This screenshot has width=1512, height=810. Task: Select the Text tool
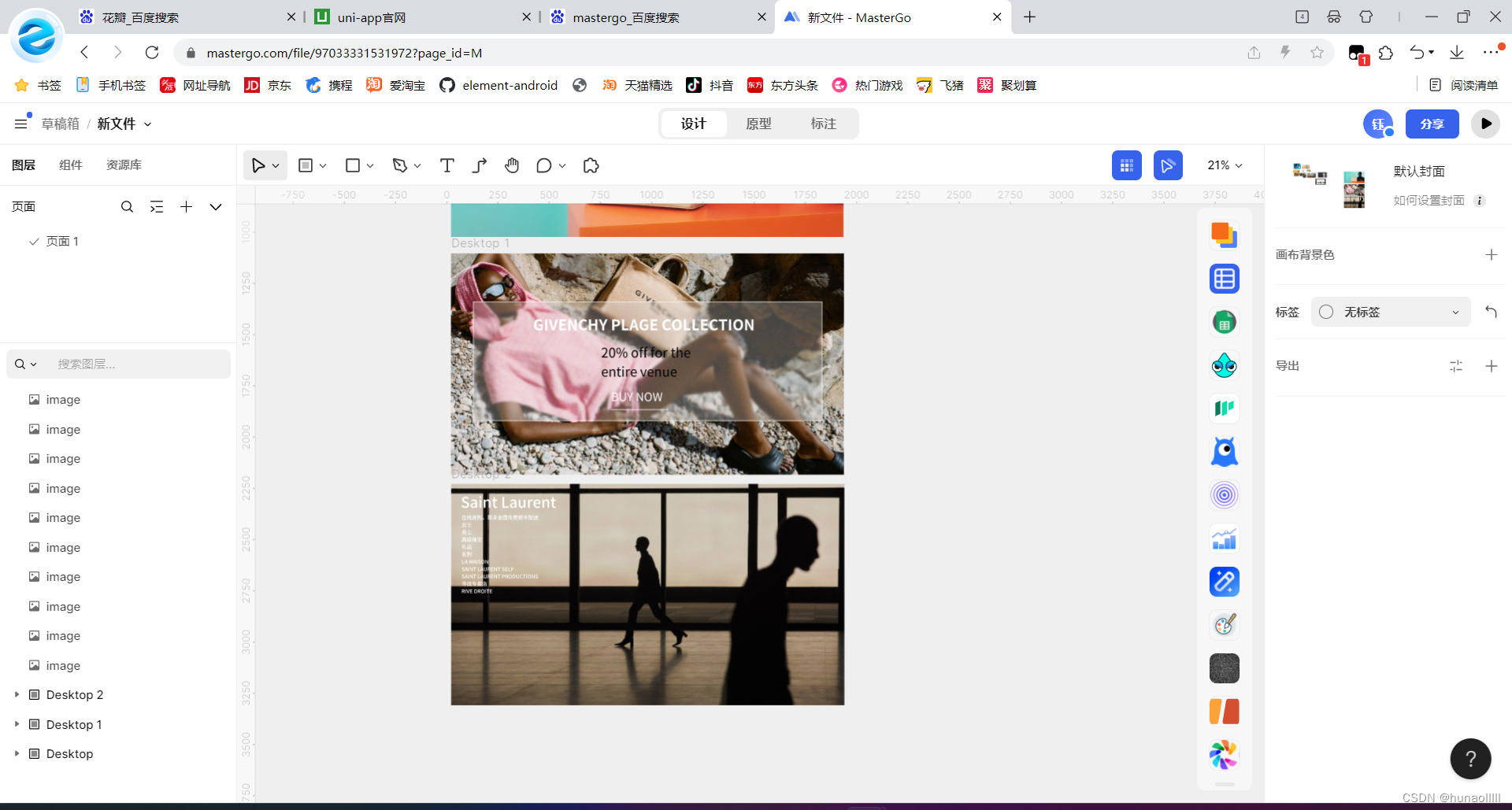tap(447, 165)
